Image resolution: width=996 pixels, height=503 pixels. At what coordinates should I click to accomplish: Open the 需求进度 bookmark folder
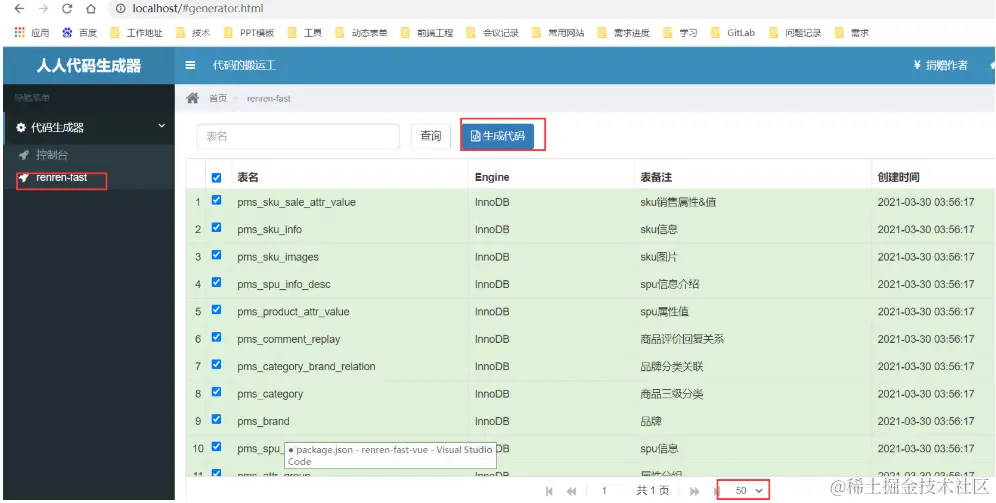(x=624, y=33)
